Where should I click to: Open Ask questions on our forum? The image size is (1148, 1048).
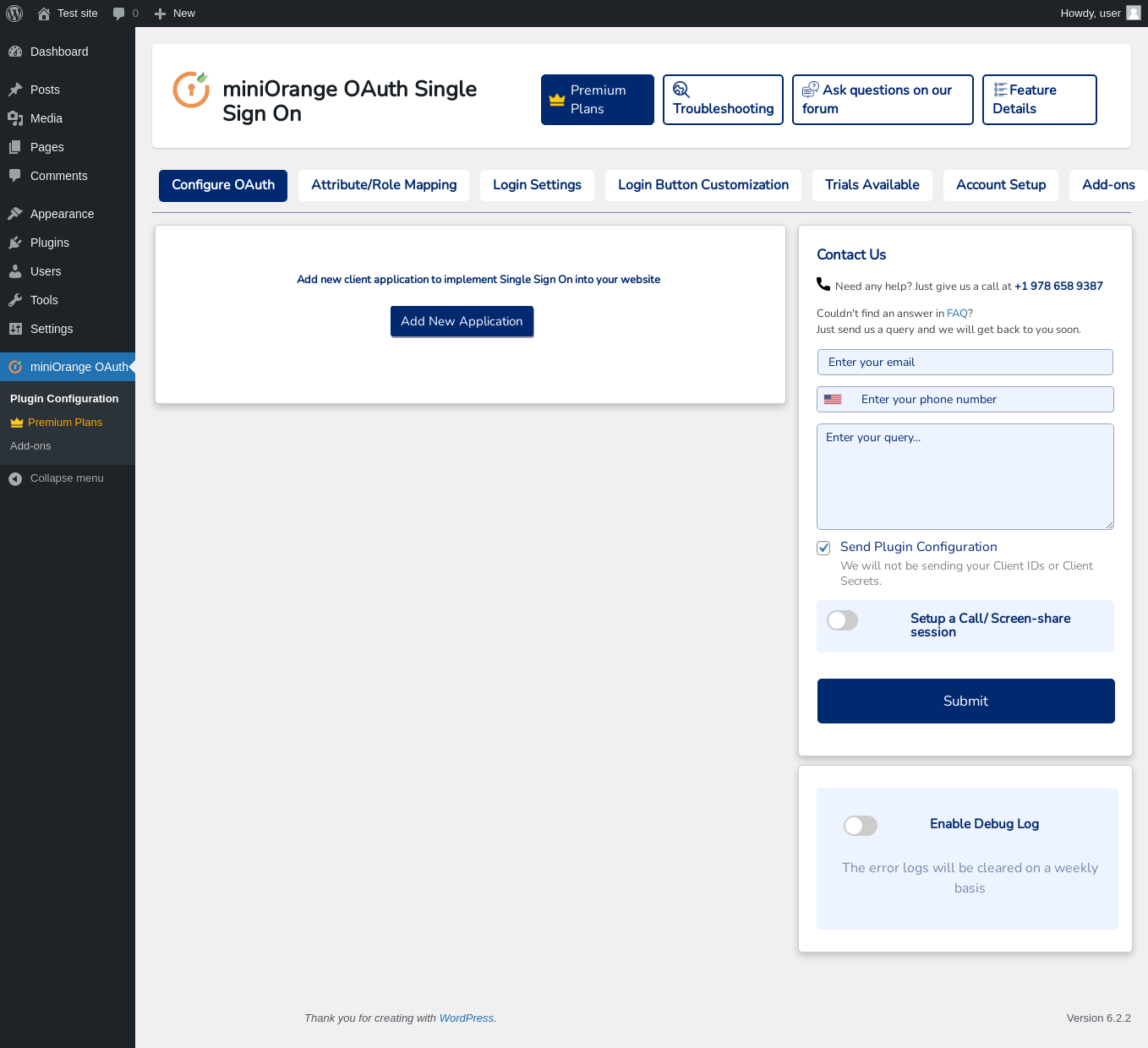click(x=883, y=100)
